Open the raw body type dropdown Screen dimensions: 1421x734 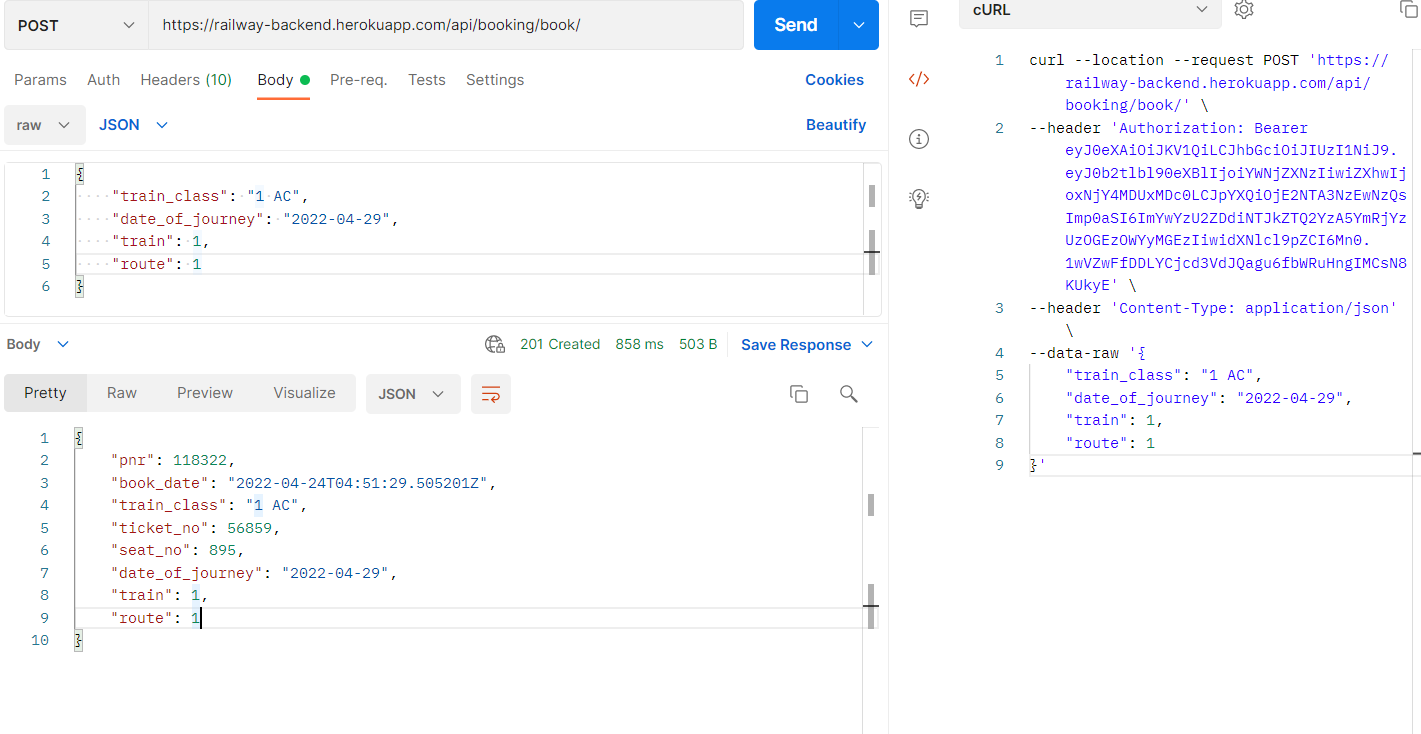click(x=44, y=125)
